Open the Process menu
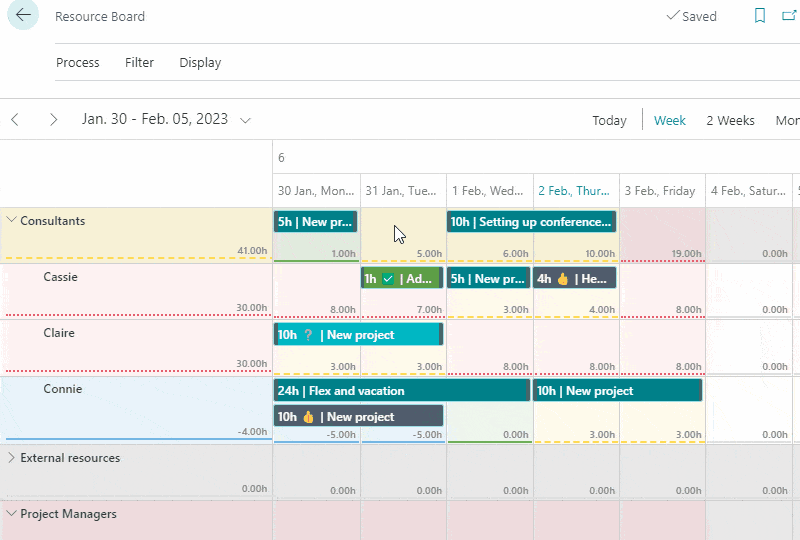The image size is (800, 540). coord(77,62)
